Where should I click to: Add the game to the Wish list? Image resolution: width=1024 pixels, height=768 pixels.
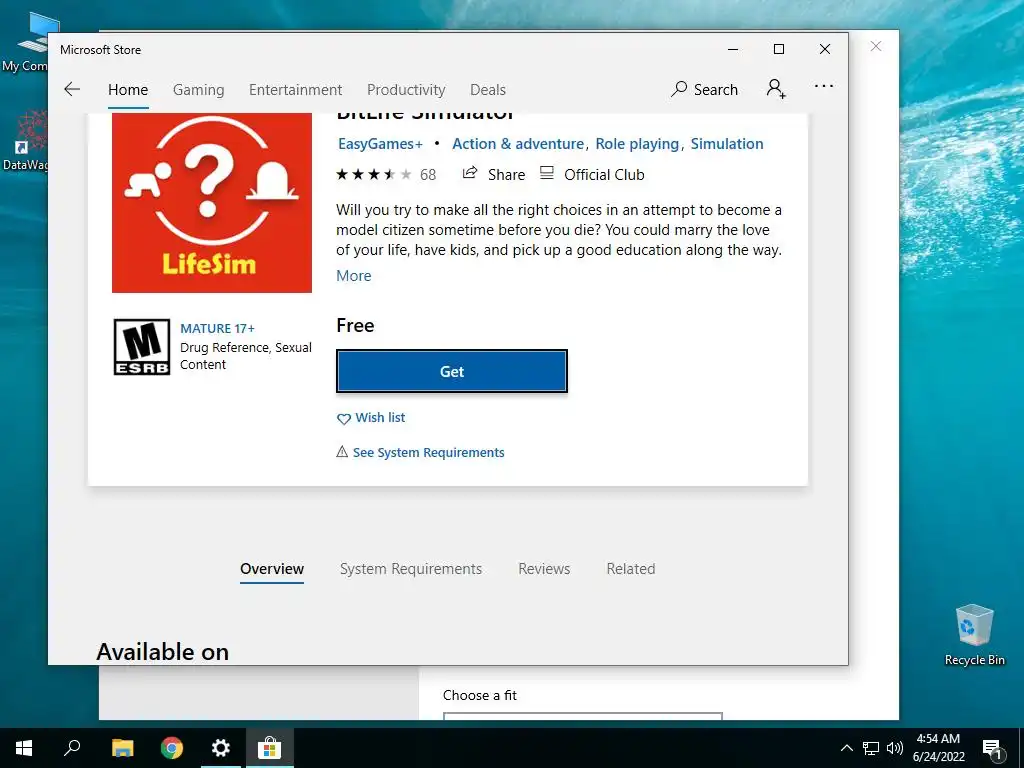(x=370, y=418)
